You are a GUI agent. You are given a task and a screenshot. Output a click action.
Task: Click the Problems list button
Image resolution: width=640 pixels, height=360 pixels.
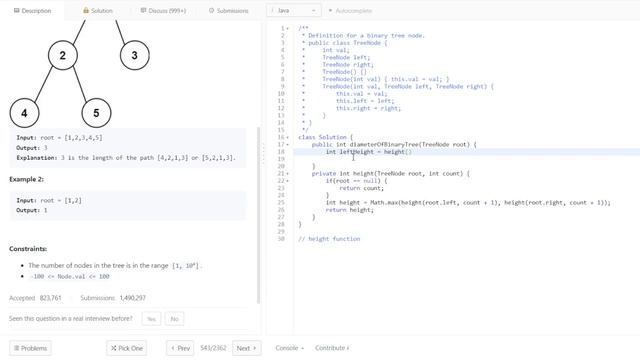30,348
